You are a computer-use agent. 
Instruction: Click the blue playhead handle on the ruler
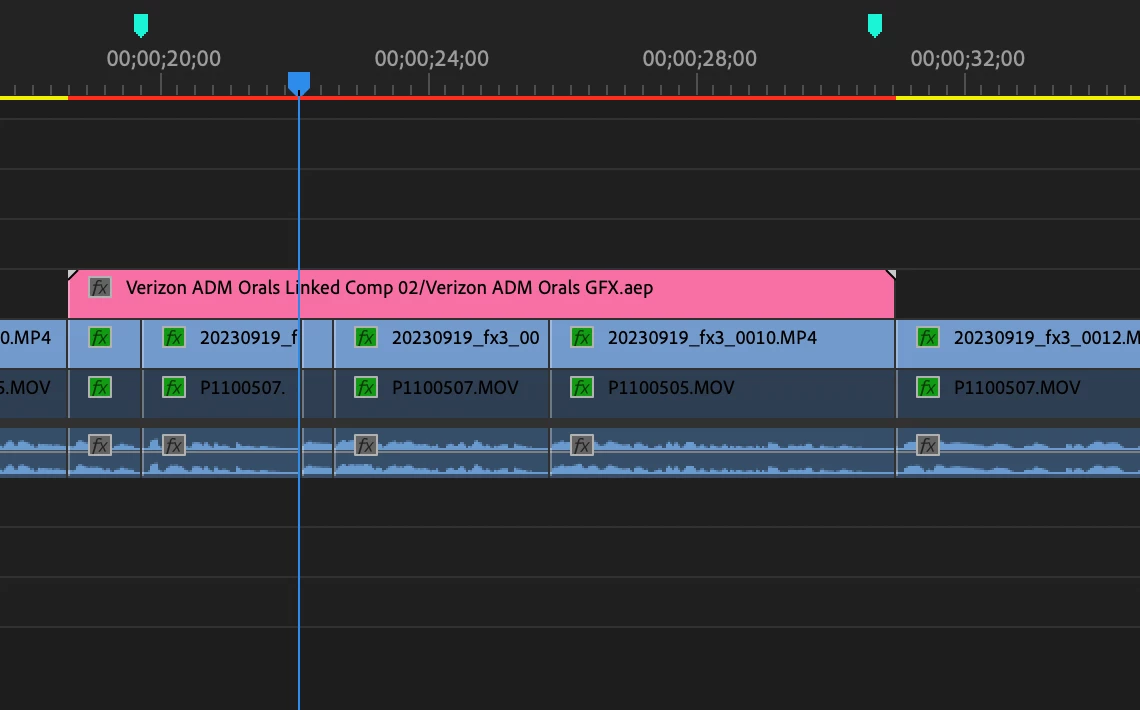299,83
